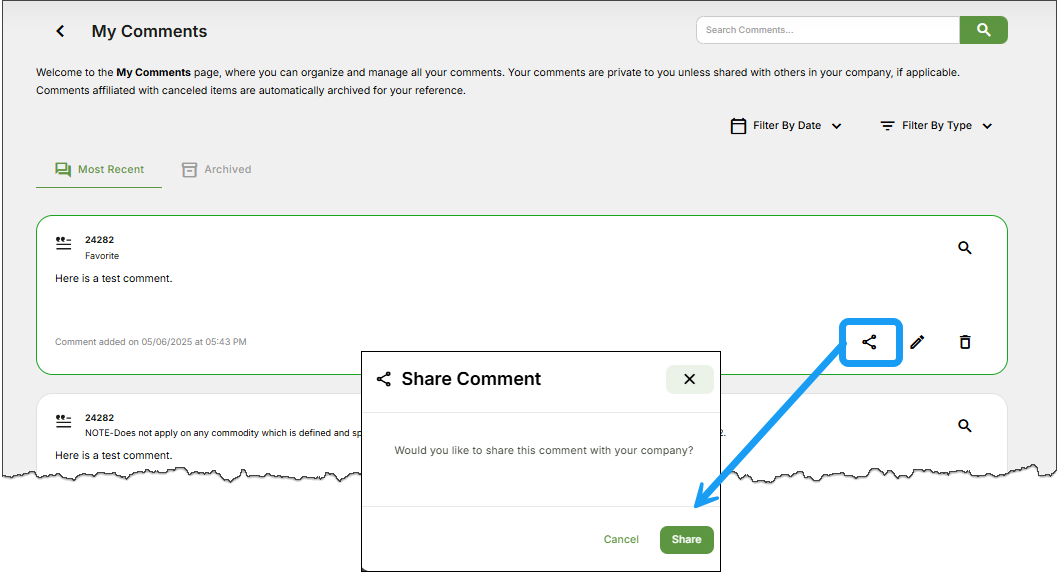Click the magnifier icon on first comment card
The height and width of the screenshot is (572, 1060).
[965, 248]
